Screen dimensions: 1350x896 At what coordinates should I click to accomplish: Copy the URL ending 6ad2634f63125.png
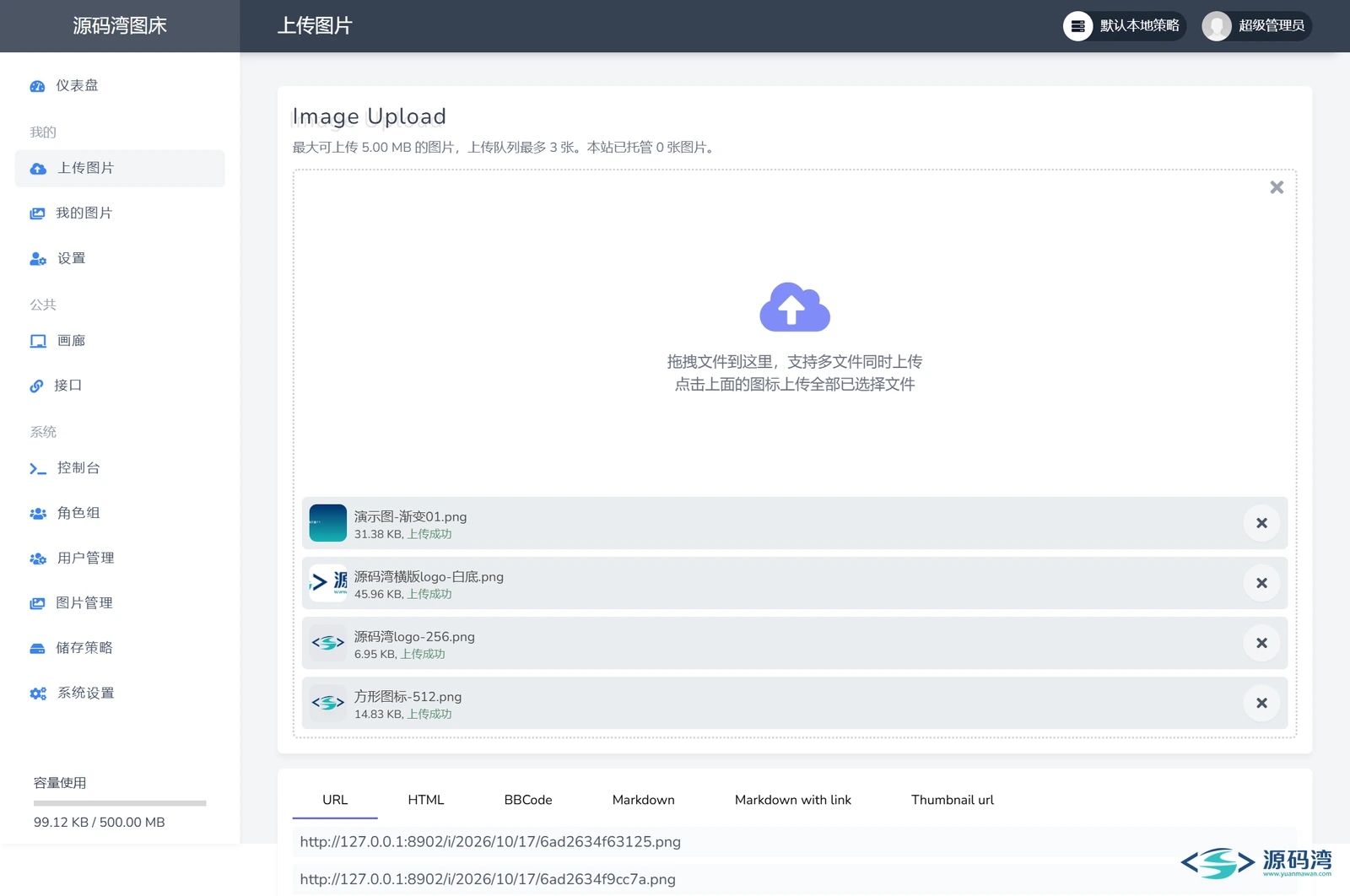pos(795,842)
